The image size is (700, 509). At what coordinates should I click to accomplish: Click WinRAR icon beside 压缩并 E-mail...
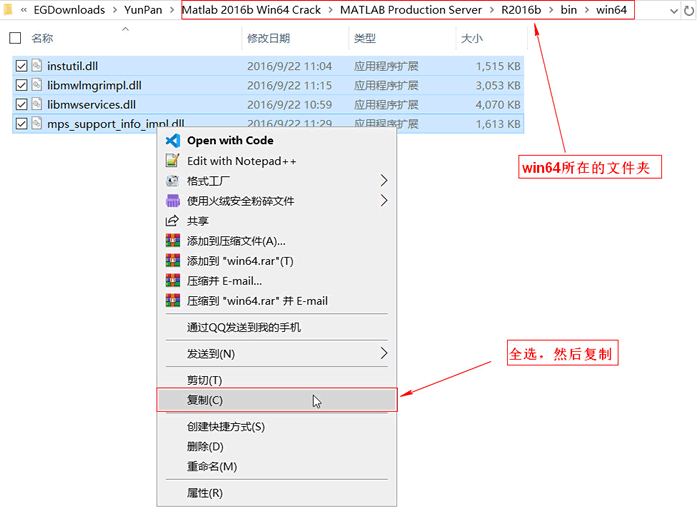pos(173,281)
